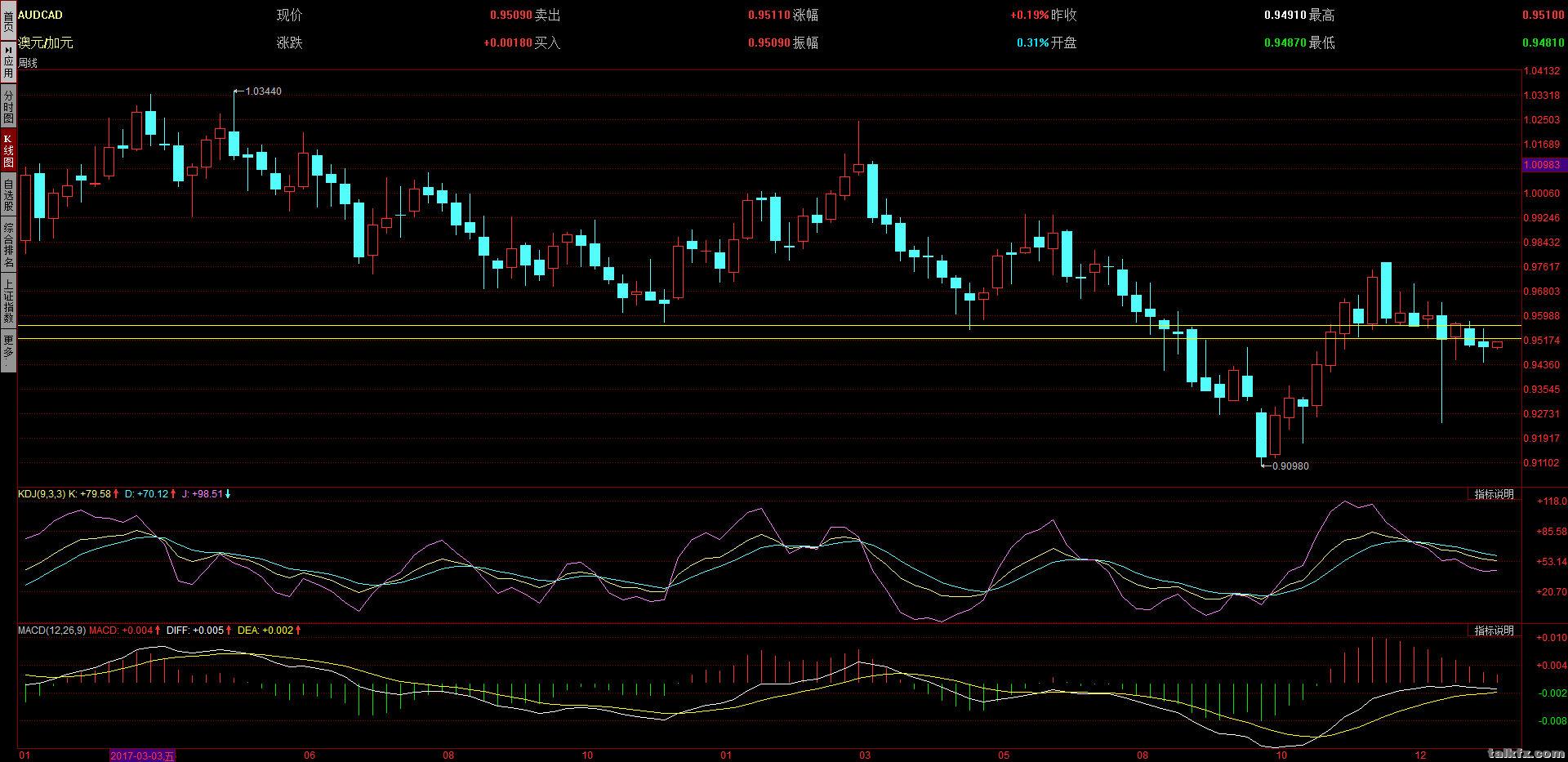Click the 卖出 sell price 0.95110
The width and height of the screenshot is (1568, 762).
point(768,15)
